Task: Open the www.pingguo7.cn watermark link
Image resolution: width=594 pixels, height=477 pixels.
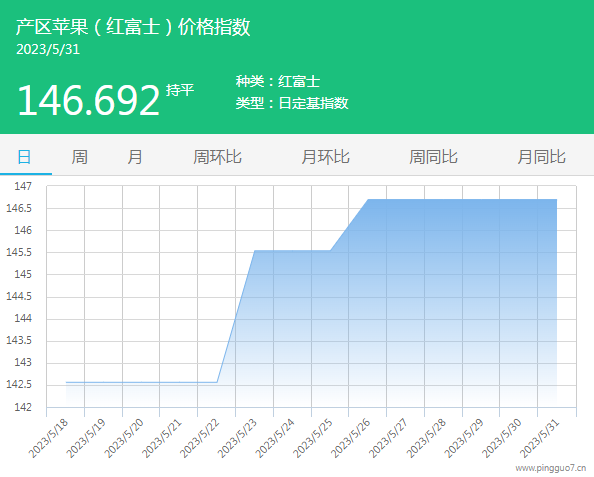Action: [x=550, y=468]
